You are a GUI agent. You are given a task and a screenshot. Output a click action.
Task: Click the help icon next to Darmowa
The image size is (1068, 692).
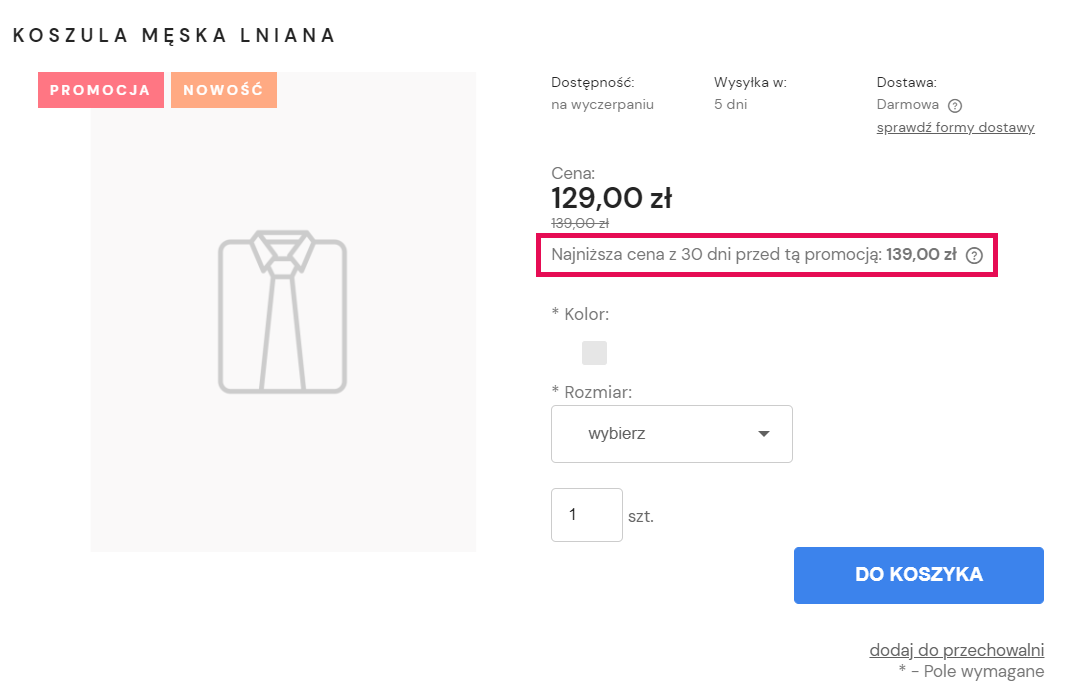[955, 106]
